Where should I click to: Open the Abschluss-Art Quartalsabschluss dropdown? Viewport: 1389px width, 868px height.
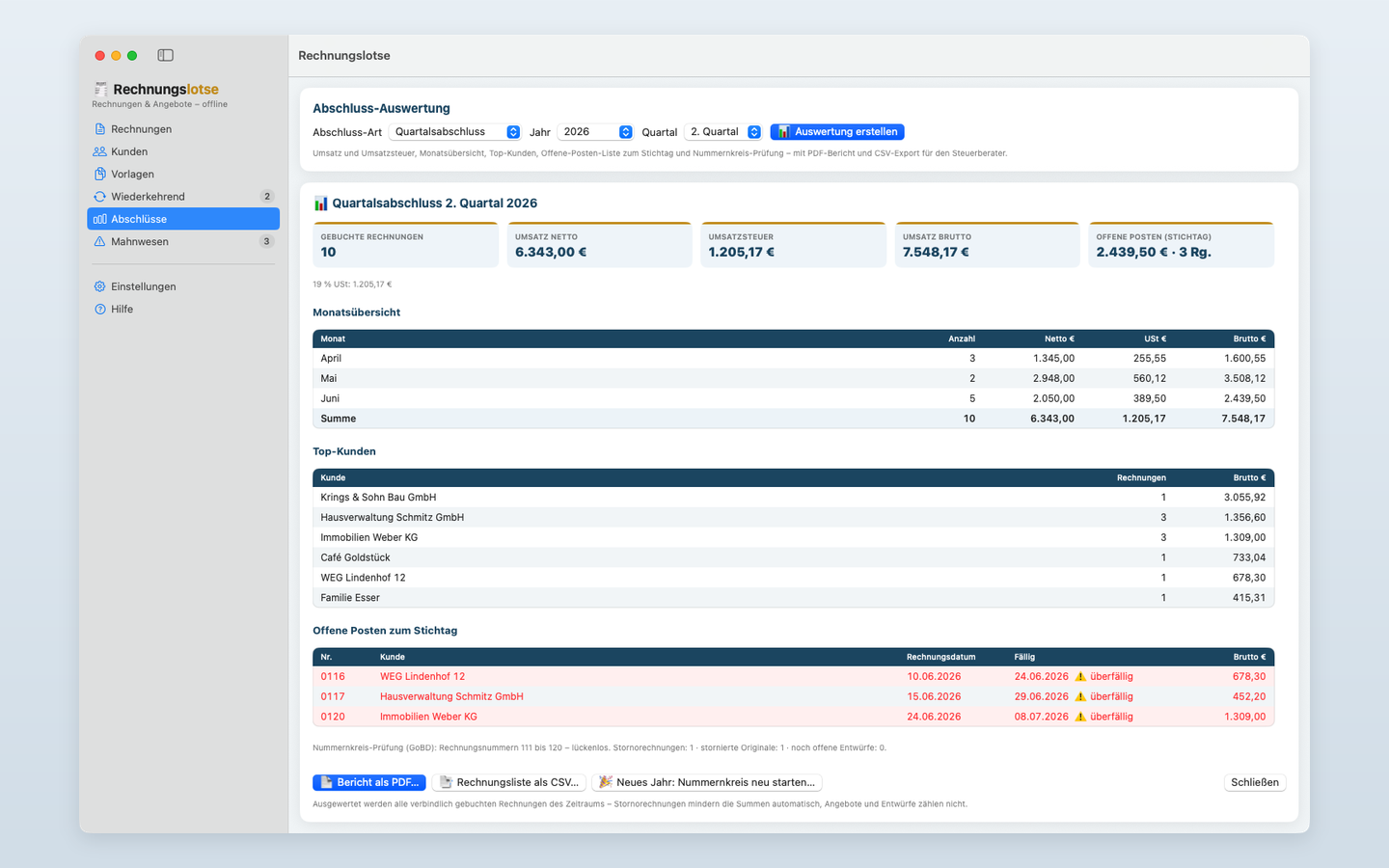pos(455,132)
